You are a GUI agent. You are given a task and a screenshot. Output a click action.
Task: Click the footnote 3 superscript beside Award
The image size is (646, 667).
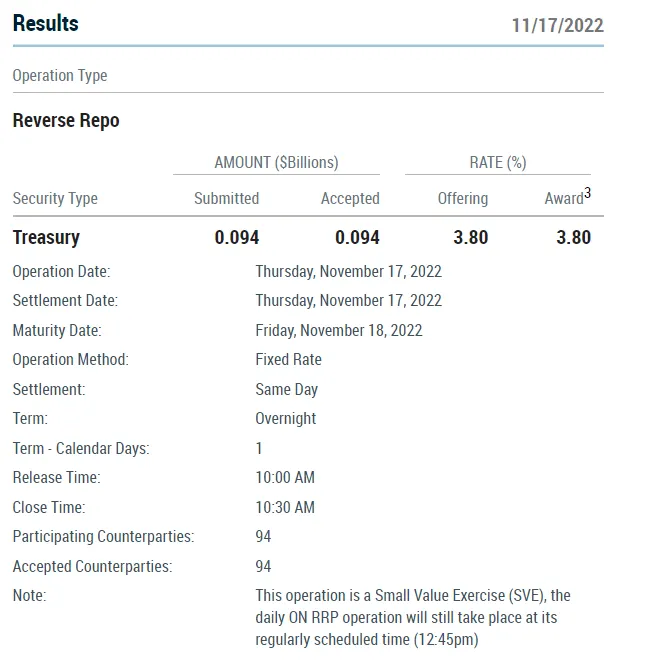(x=587, y=193)
